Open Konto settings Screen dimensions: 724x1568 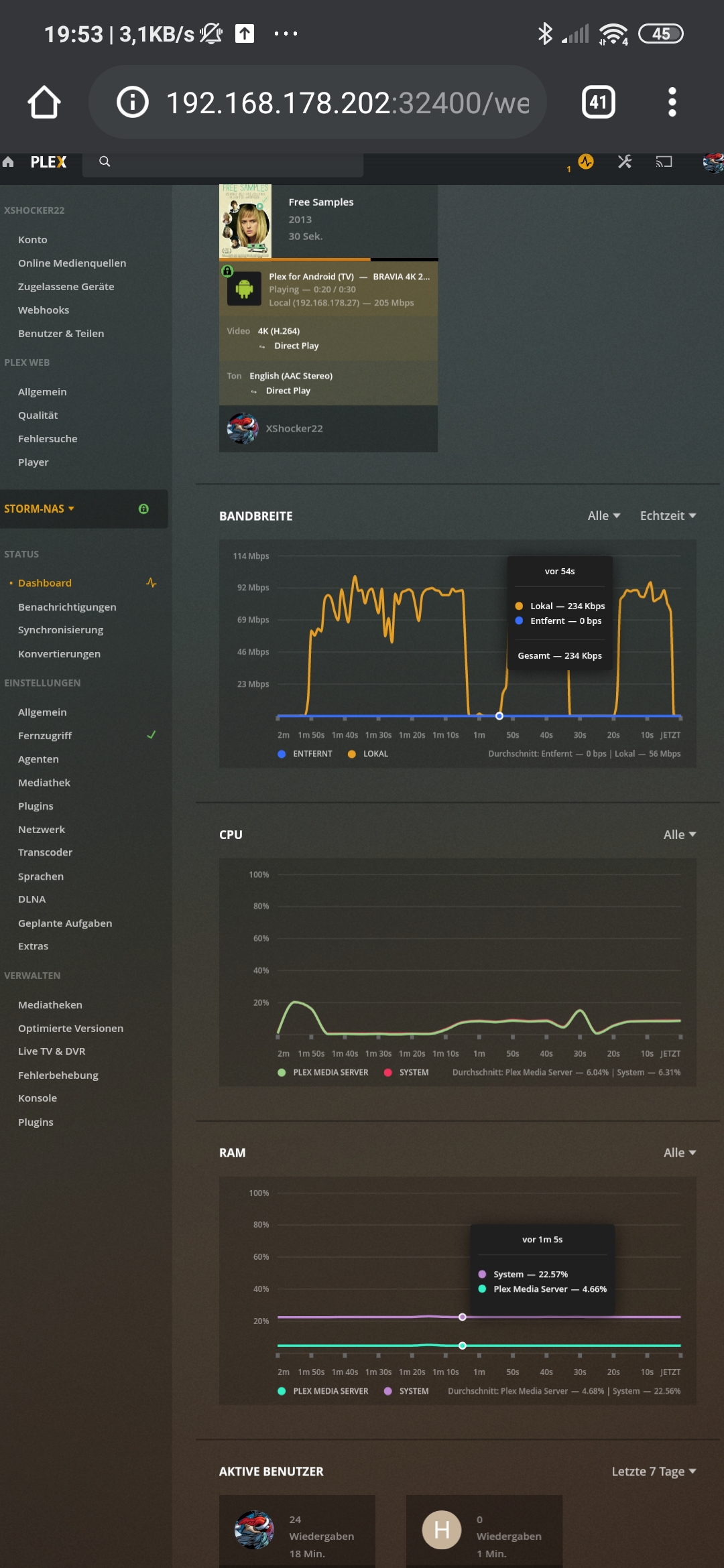[x=33, y=239]
